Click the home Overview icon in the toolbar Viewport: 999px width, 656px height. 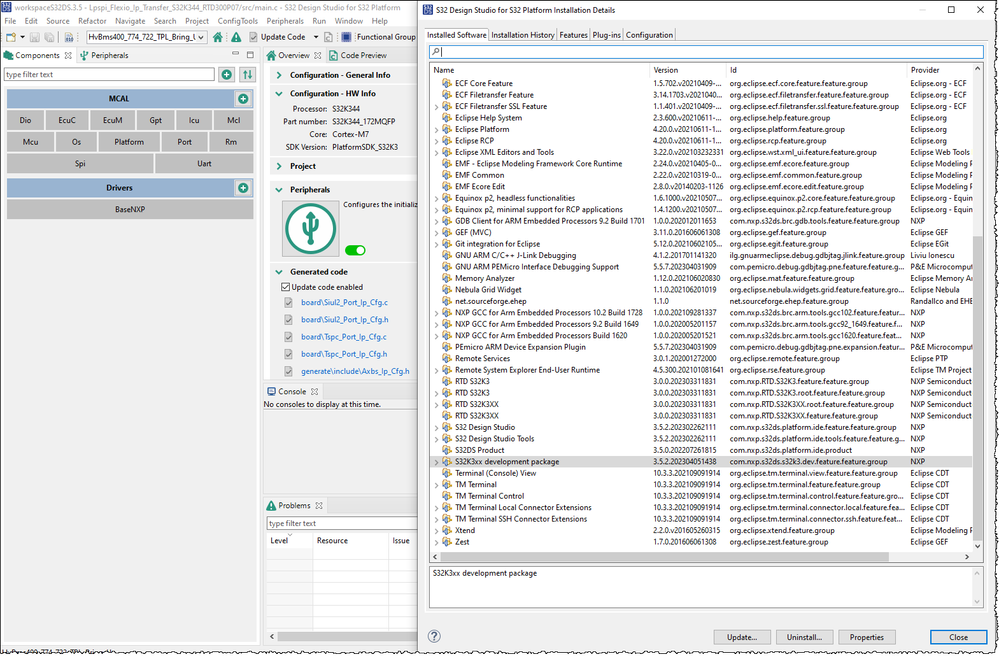[218, 37]
